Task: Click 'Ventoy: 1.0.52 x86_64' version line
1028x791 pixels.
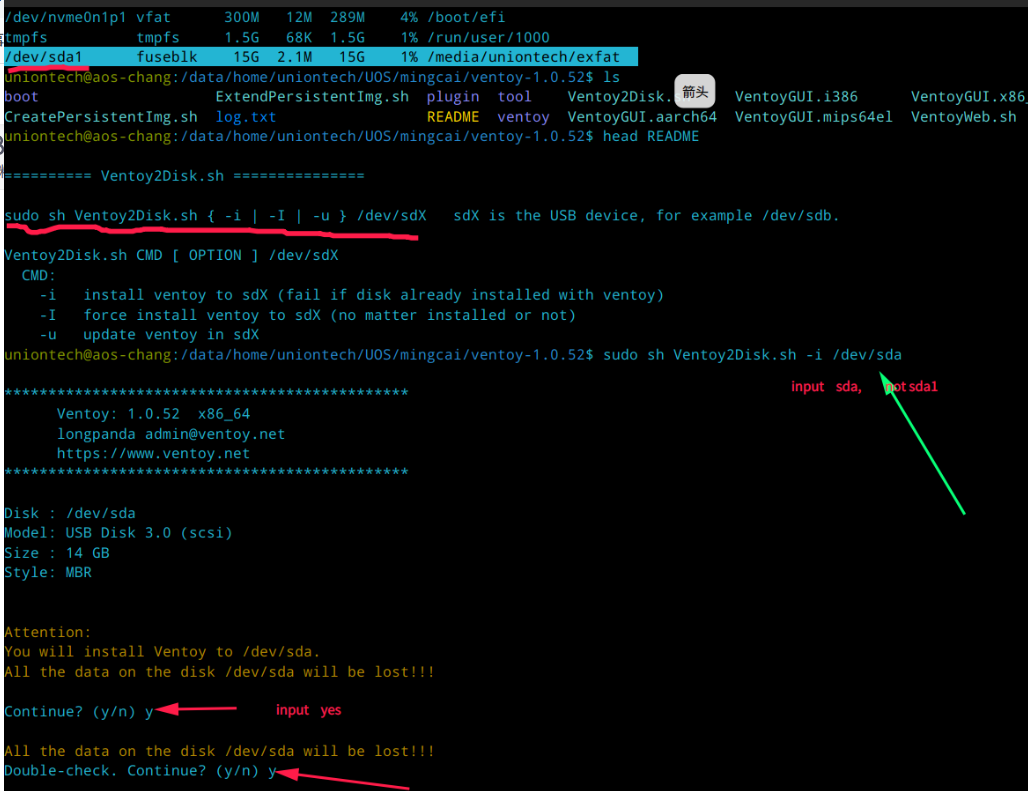Action: 153,414
